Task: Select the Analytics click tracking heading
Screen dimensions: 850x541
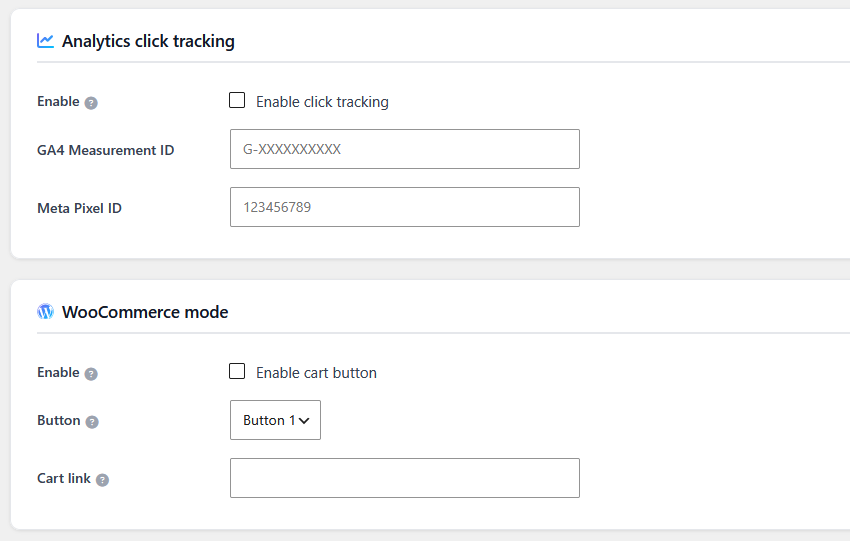Action: (148, 41)
